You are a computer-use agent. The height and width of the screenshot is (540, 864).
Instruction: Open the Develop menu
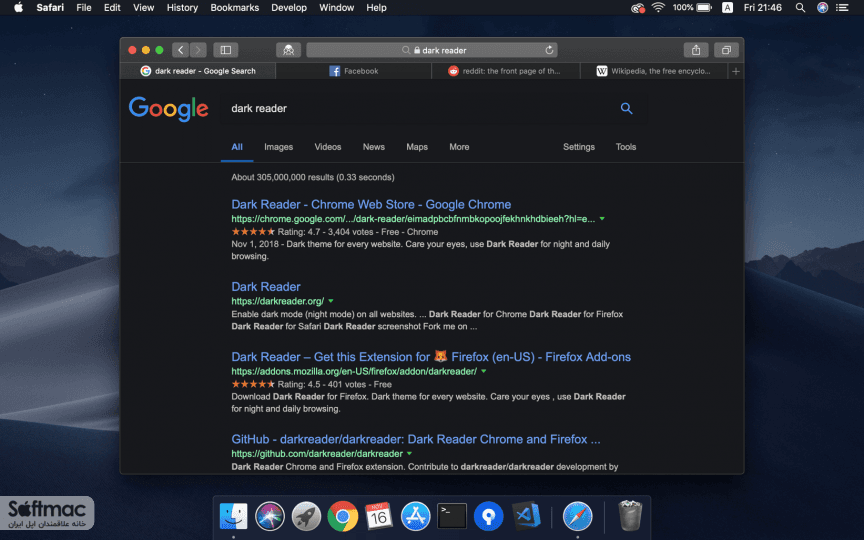pyautogui.click(x=289, y=8)
